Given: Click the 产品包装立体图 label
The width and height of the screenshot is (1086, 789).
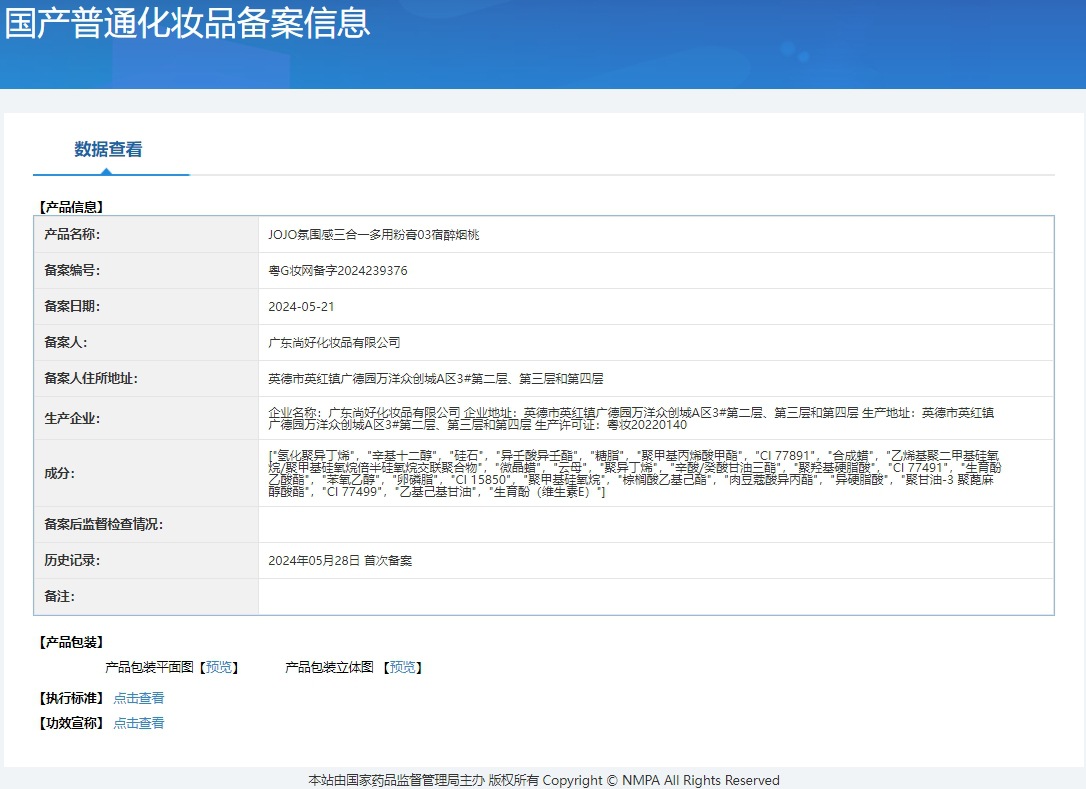Looking at the screenshot, I should [x=330, y=667].
